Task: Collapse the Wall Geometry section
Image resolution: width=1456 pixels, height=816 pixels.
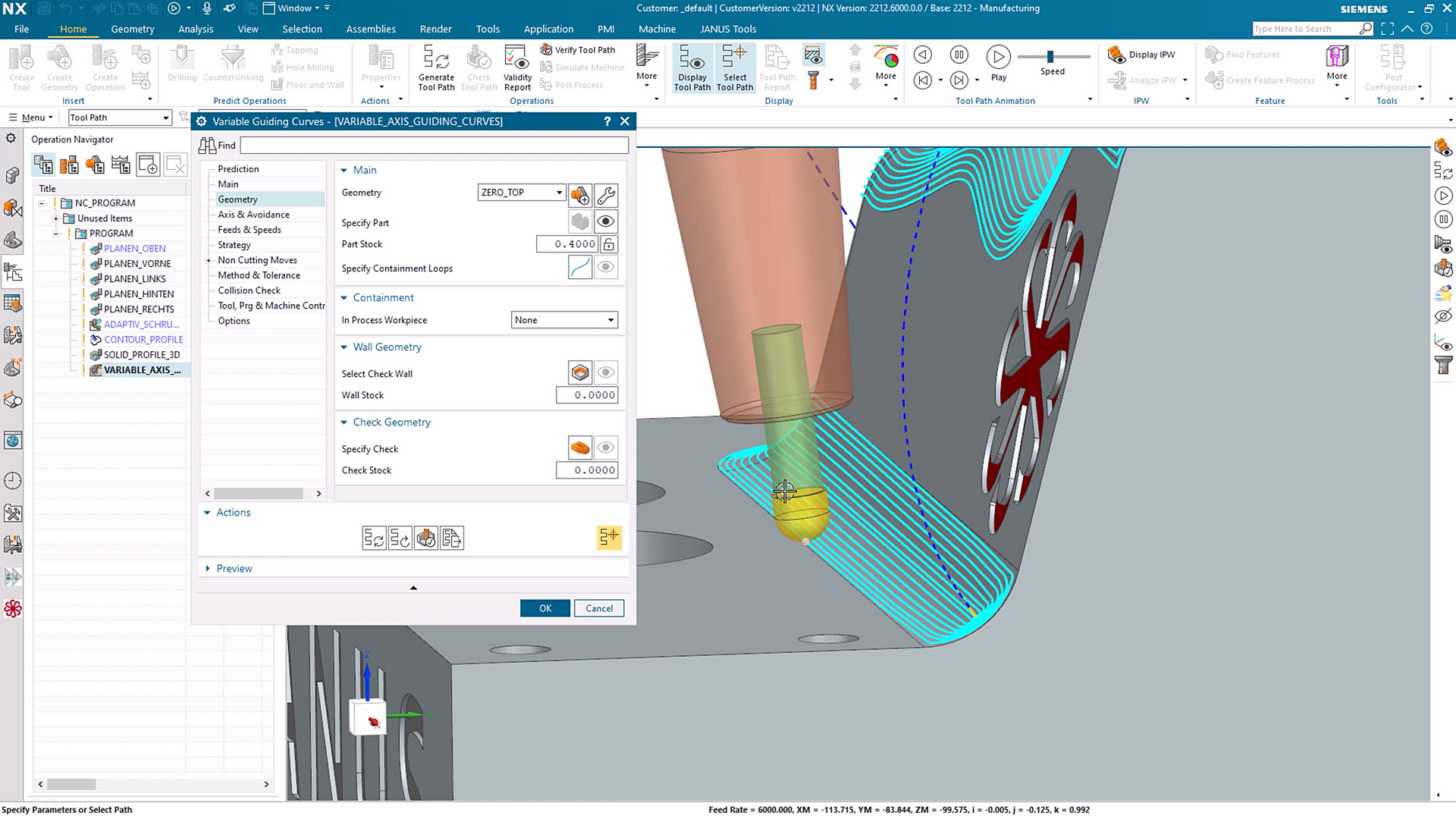Action: (x=344, y=347)
